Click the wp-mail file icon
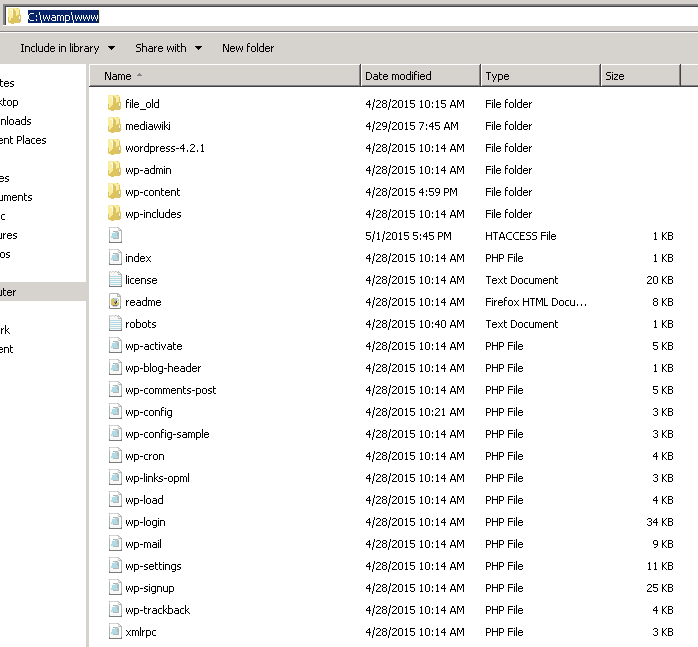Screen dimensions: 698x647 (x=115, y=543)
